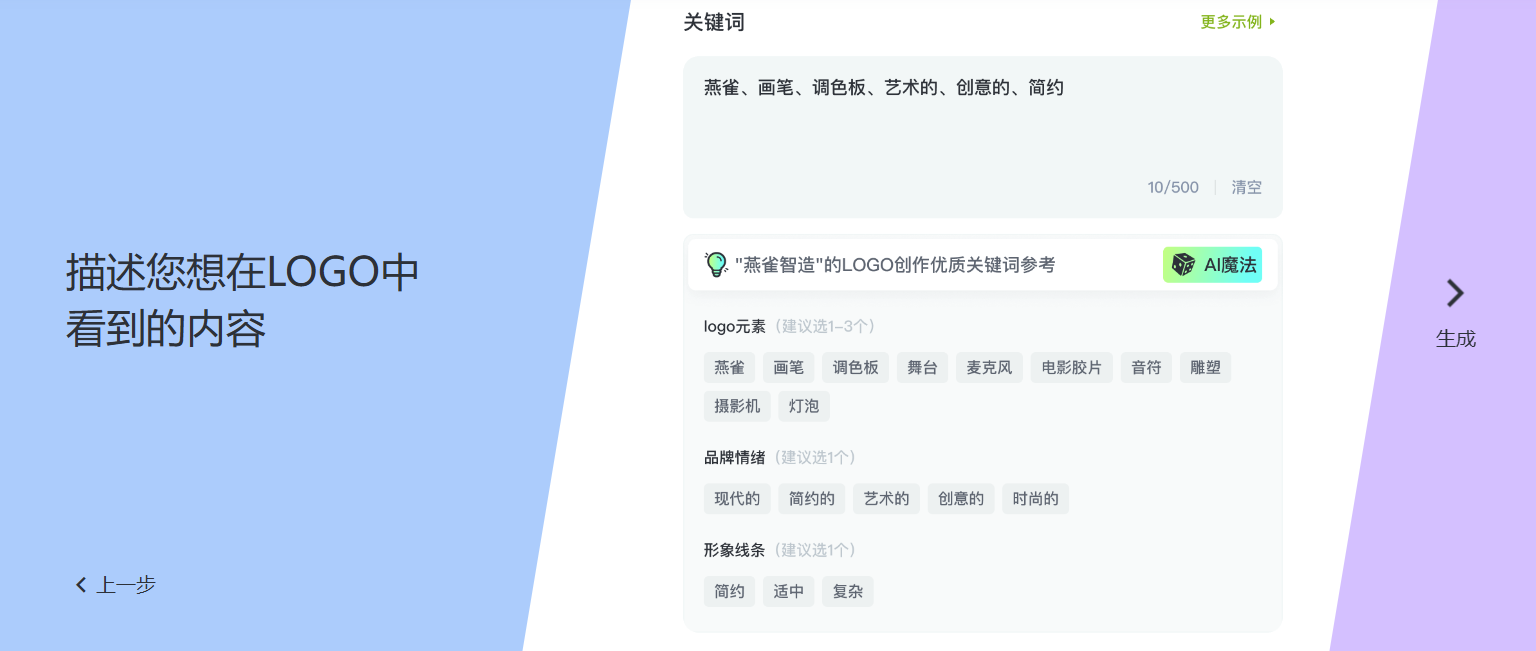The width and height of the screenshot is (1536, 651).
Task: Click the right chevron above 生成
Action: (1456, 293)
